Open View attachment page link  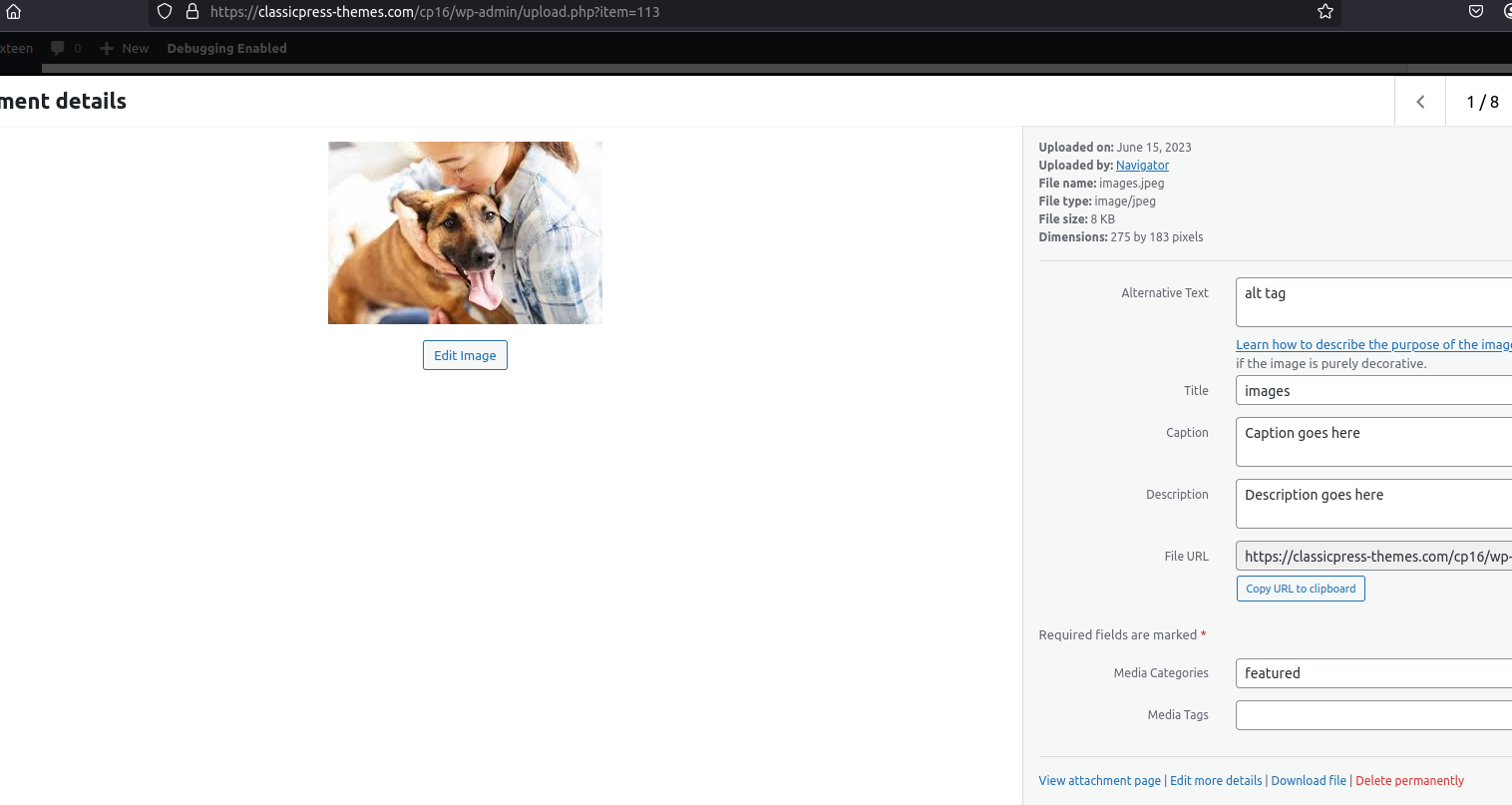tap(1099, 781)
